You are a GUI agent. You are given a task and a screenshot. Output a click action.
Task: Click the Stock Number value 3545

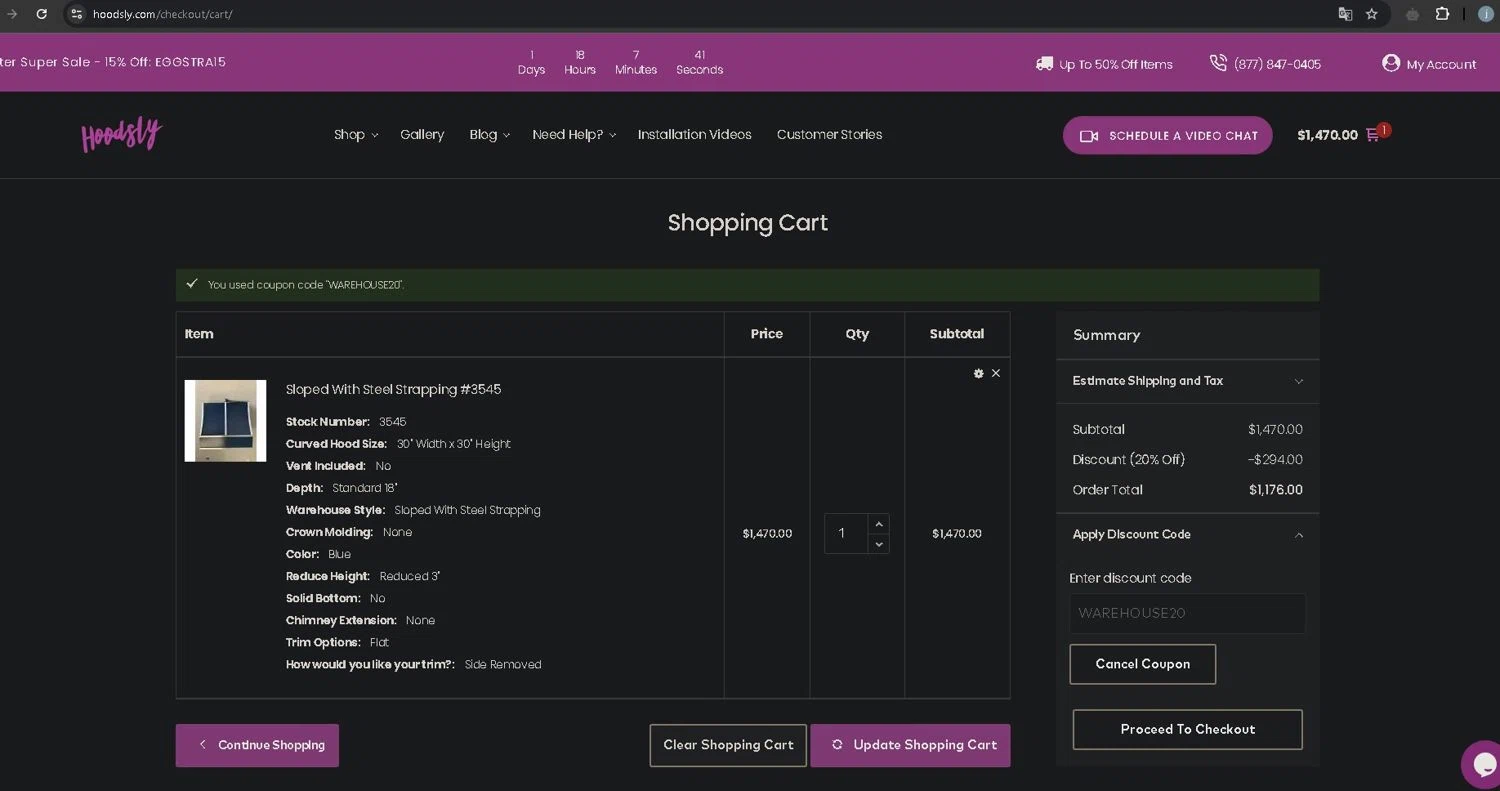click(x=392, y=422)
